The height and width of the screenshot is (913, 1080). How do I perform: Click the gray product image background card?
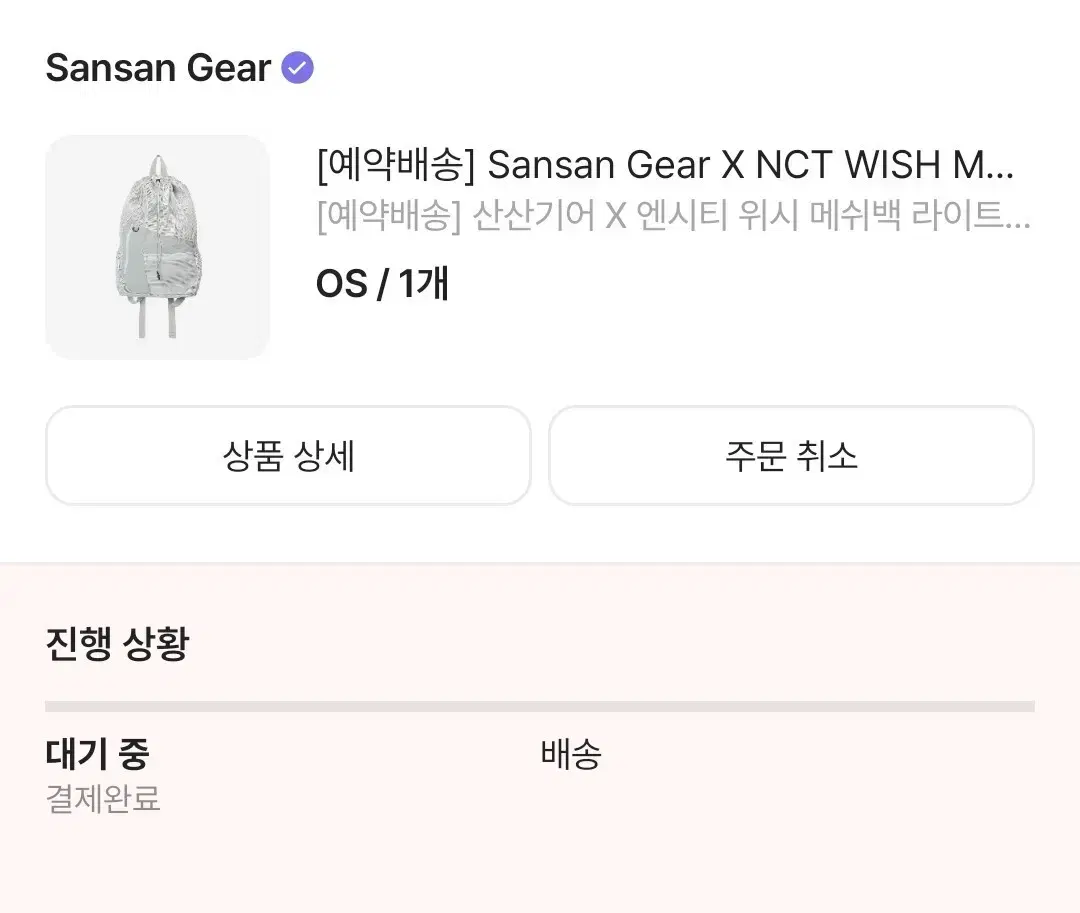tap(157, 246)
